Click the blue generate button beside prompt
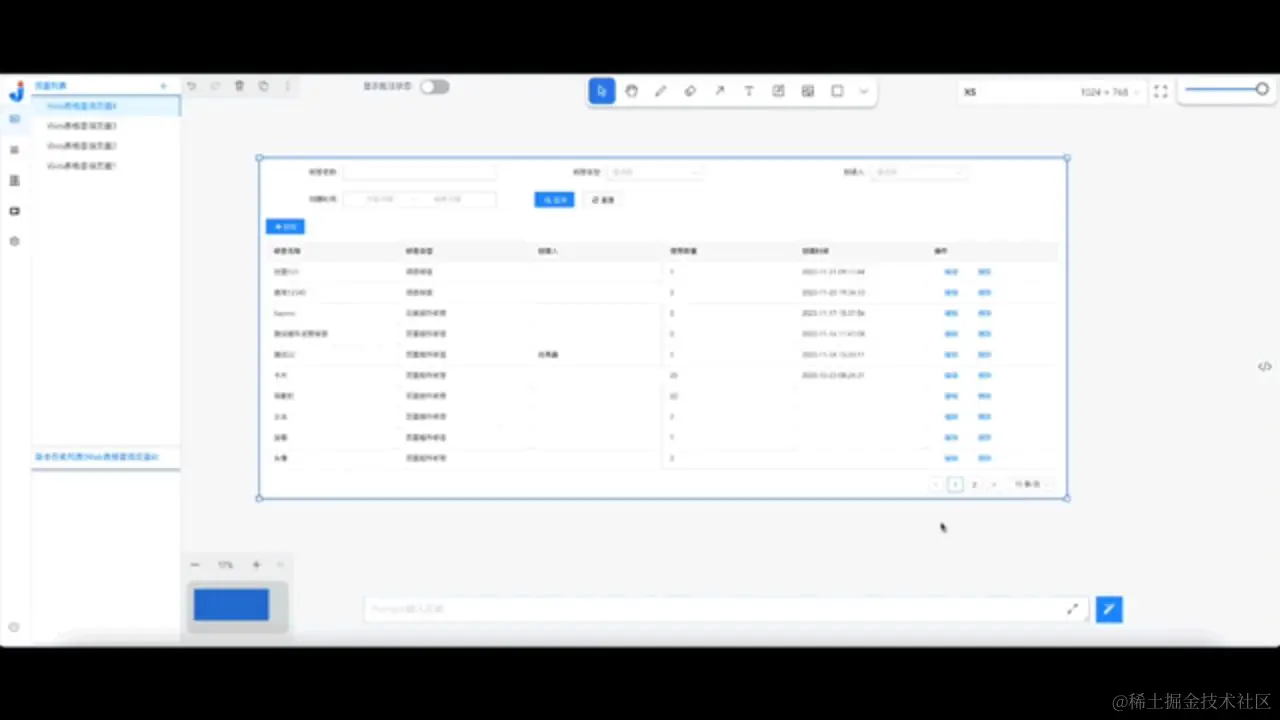The height and width of the screenshot is (720, 1280). coord(1109,609)
